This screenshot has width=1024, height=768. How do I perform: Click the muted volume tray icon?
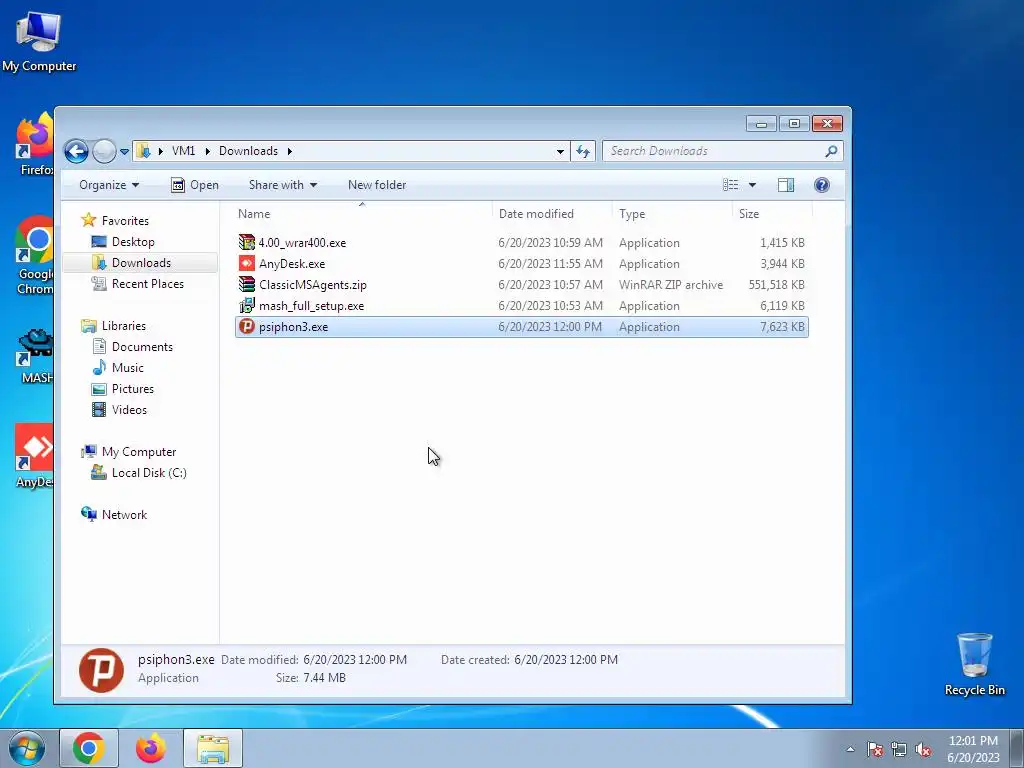click(x=923, y=750)
